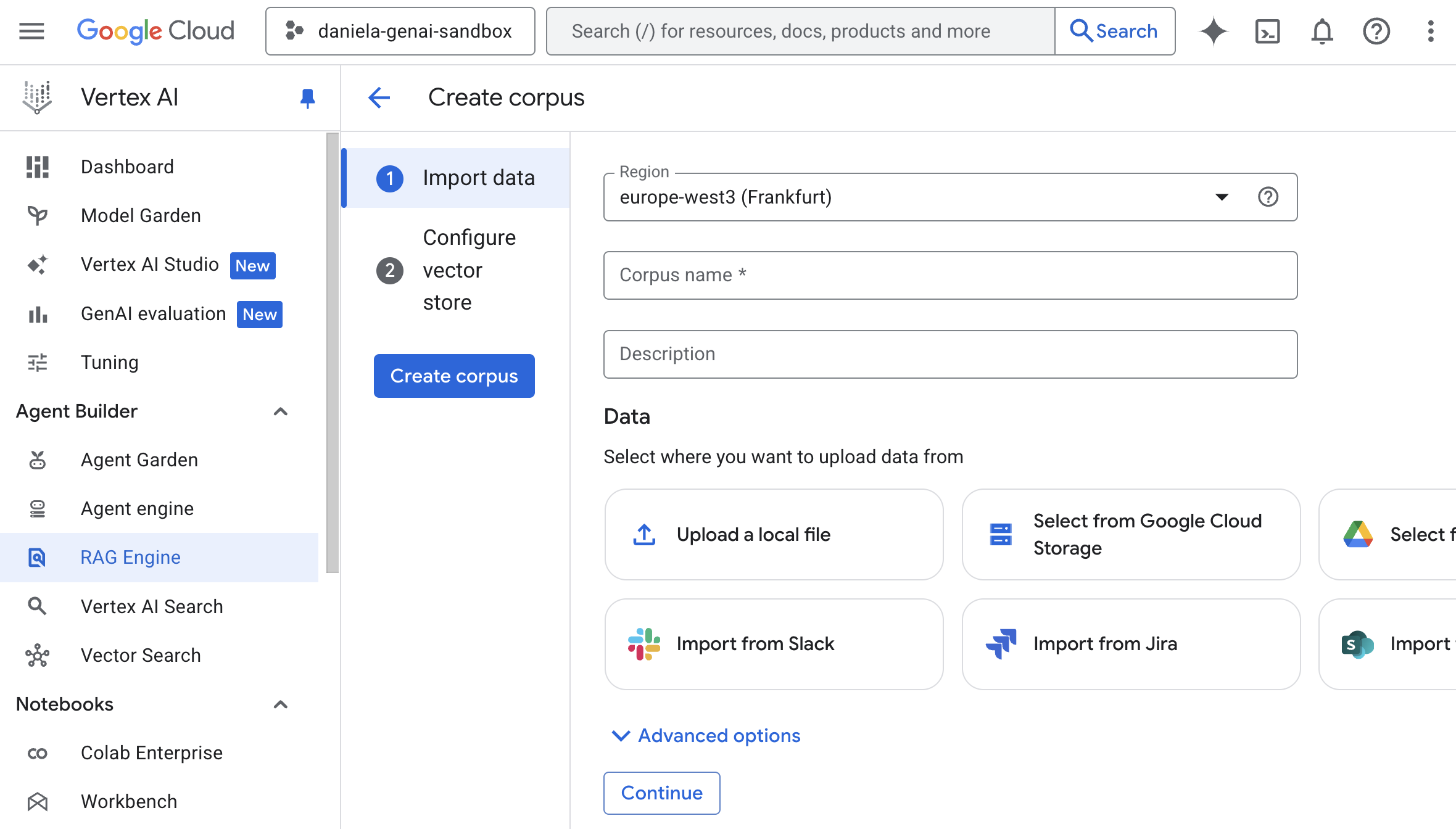The height and width of the screenshot is (829, 1456).
Task: Choose Select from Google Cloud Storage
Action: 1131,535
